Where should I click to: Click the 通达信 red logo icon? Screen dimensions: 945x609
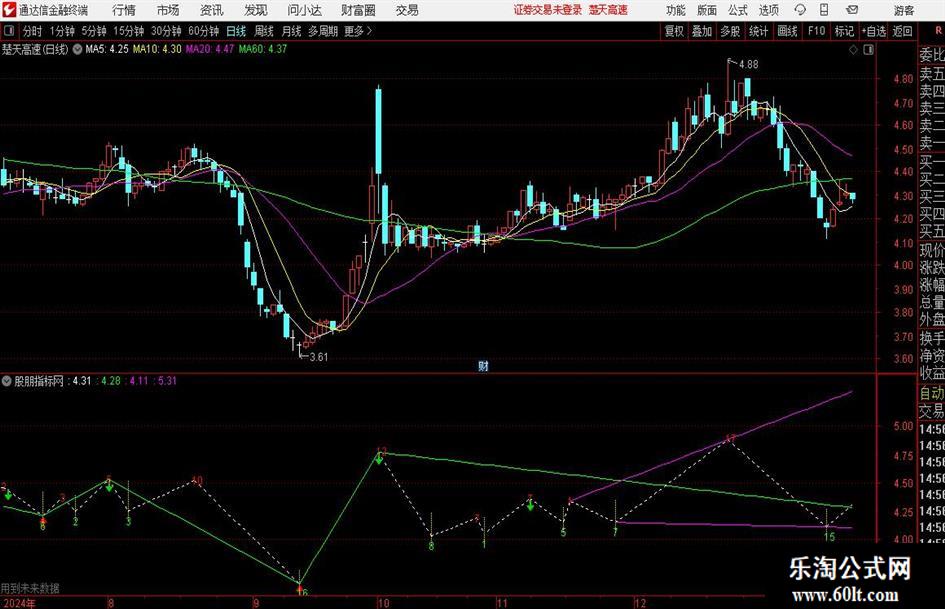click(8, 10)
